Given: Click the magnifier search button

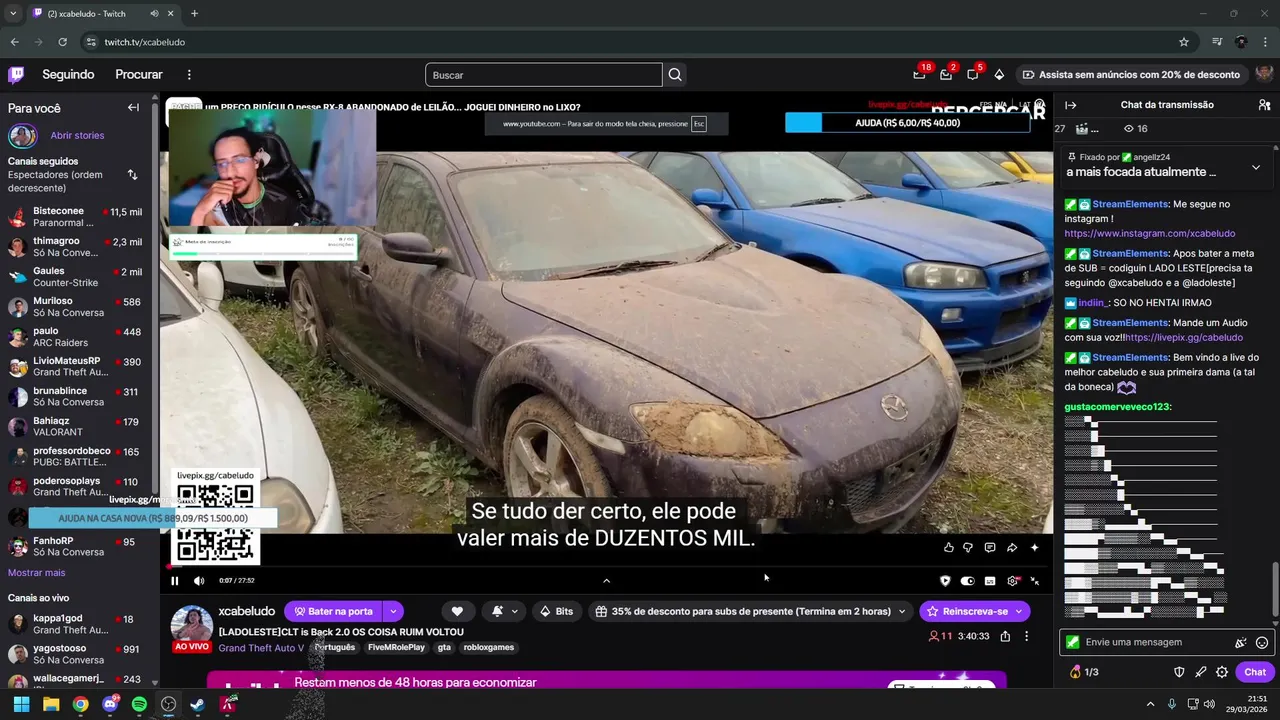Looking at the screenshot, I should (675, 75).
